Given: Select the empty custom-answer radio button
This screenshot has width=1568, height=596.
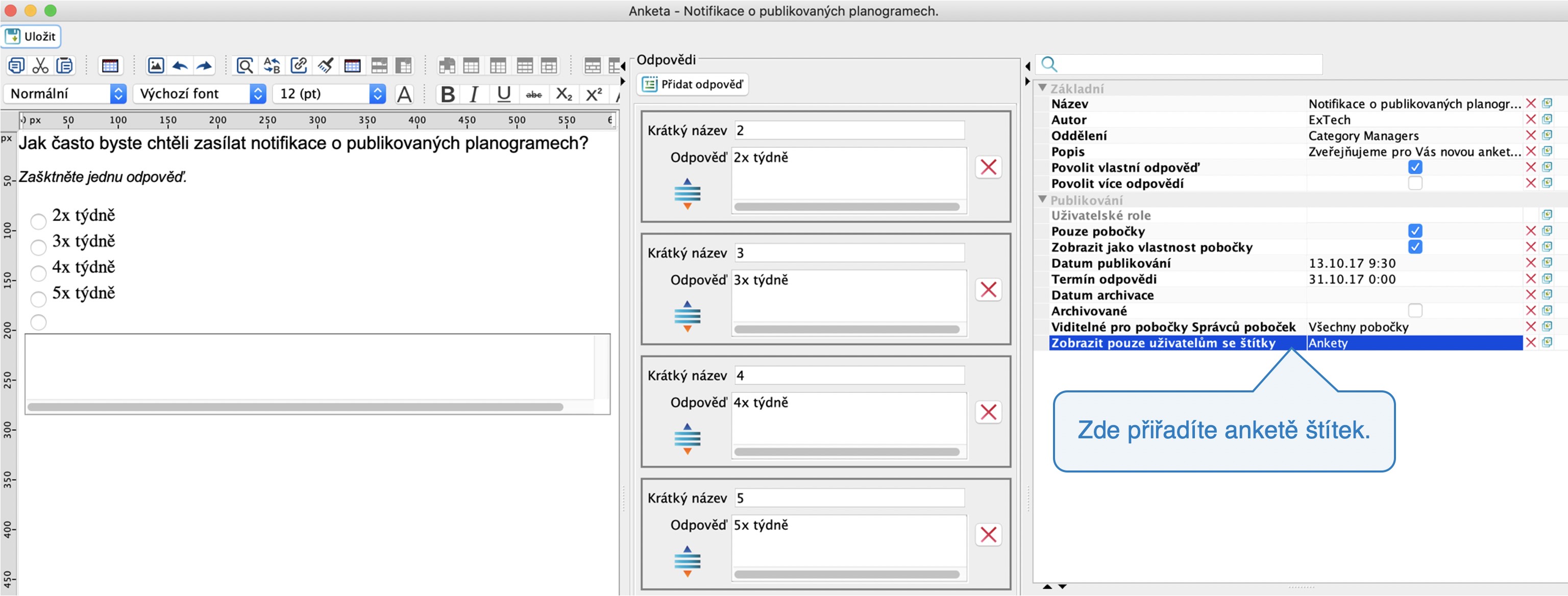Looking at the screenshot, I should click(x=38, y=322).
